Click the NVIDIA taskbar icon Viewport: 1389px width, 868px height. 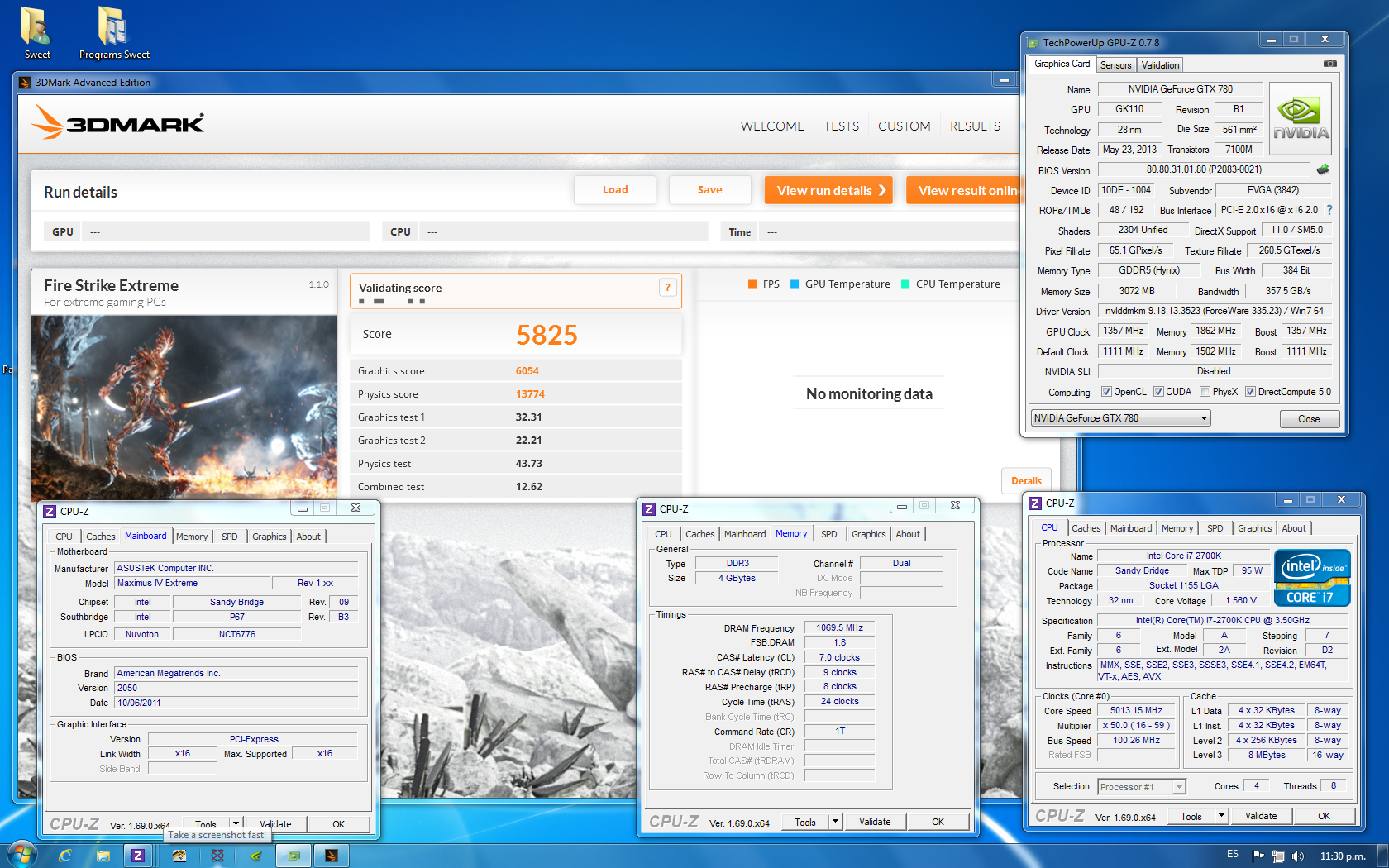coord(255,856)
